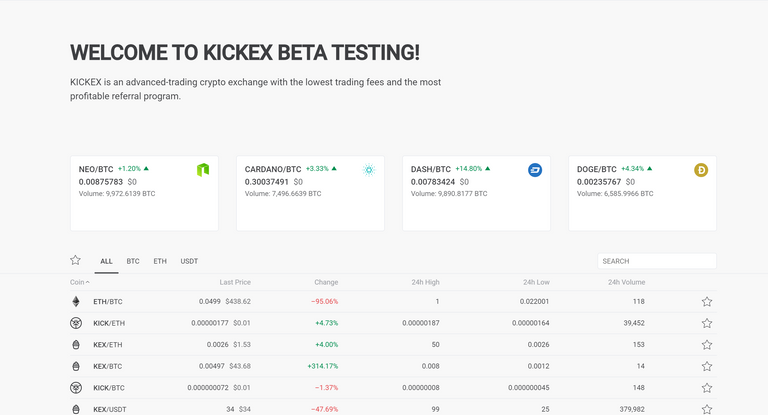Open the KEX/USDT pair link

tap(110, 410)
